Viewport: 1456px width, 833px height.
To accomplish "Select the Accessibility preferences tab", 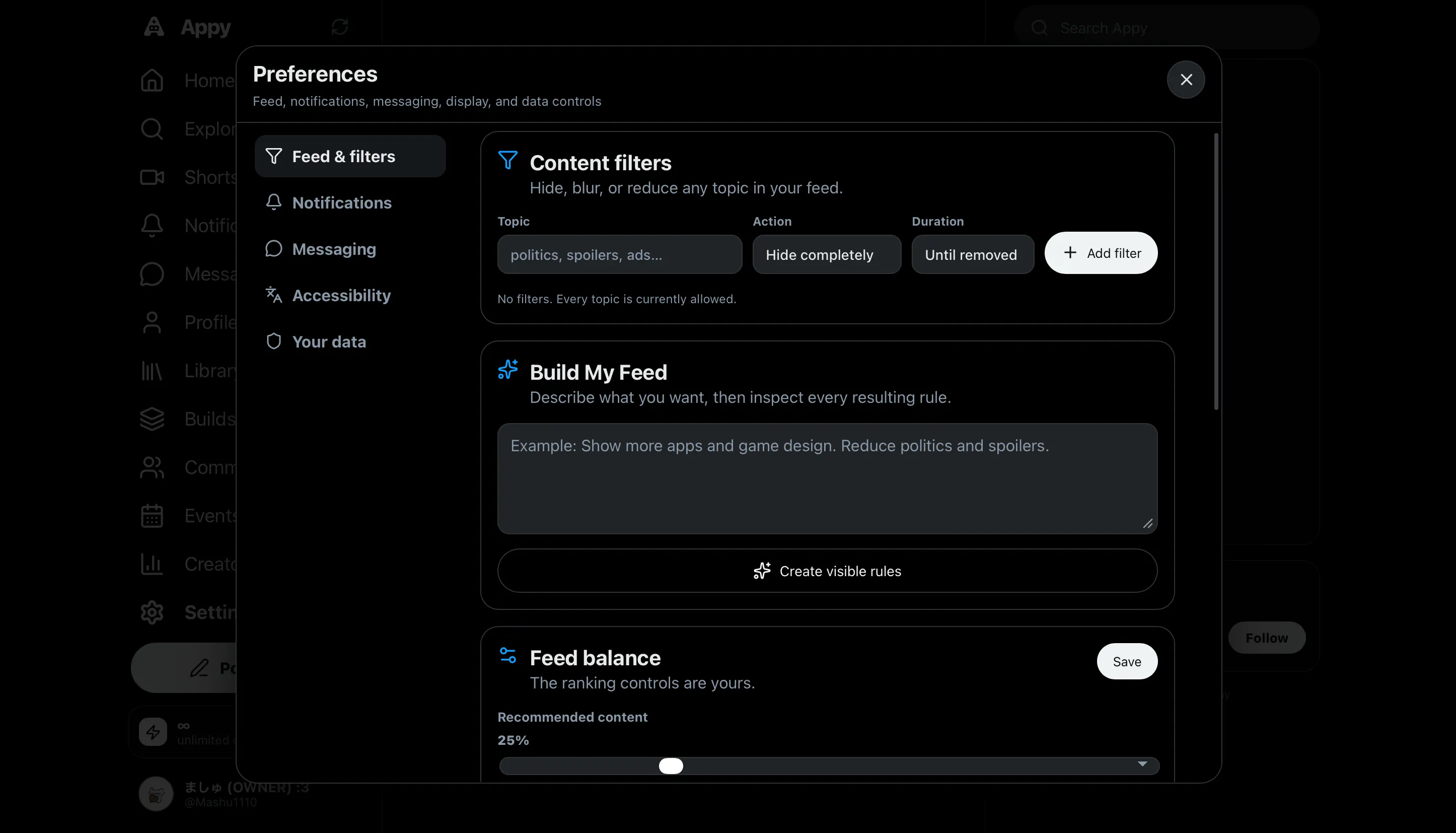I will click(x=350, y=295).
